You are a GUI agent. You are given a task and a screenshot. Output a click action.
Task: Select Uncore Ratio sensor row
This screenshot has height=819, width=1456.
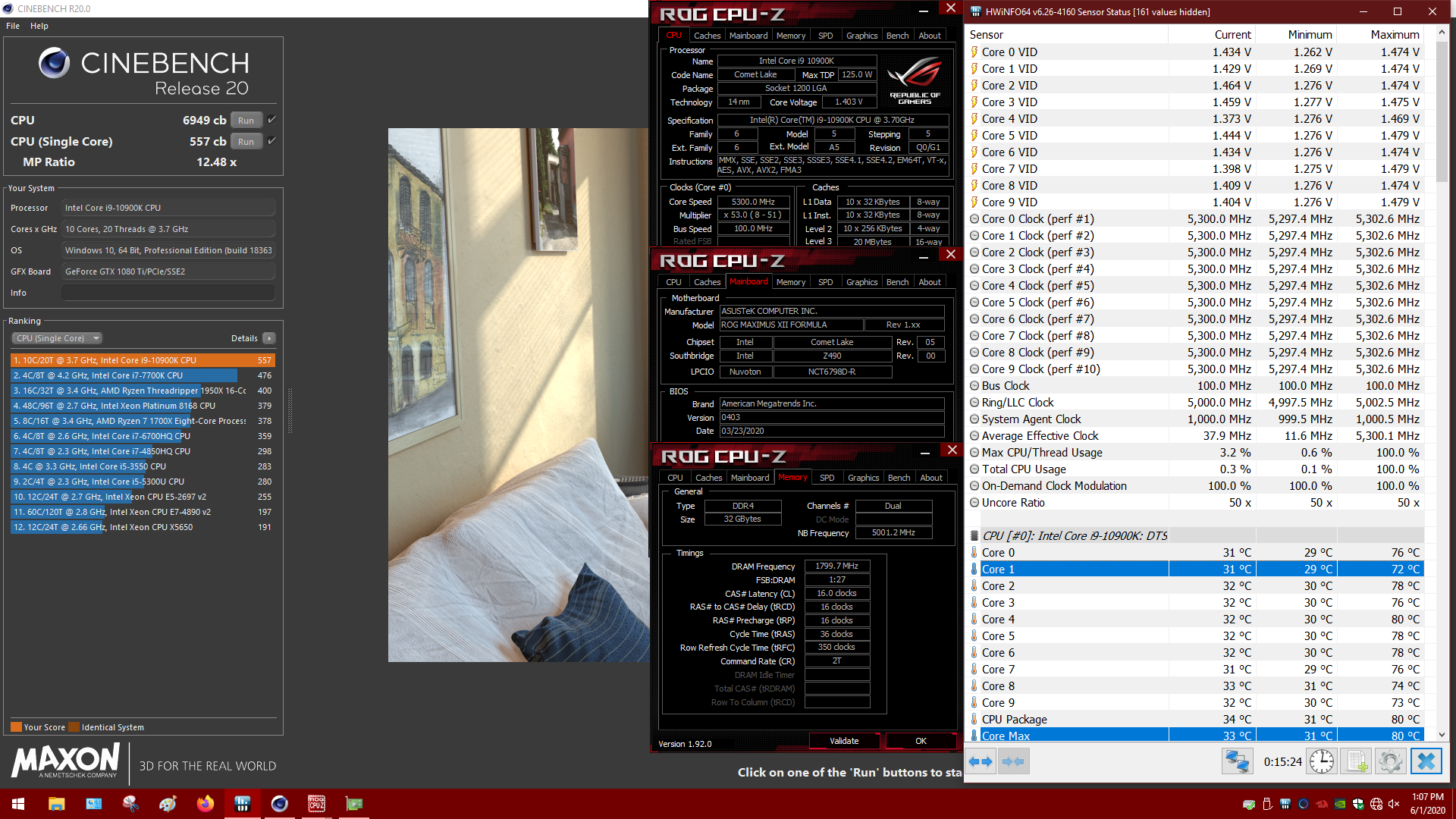click(1196, 503)
